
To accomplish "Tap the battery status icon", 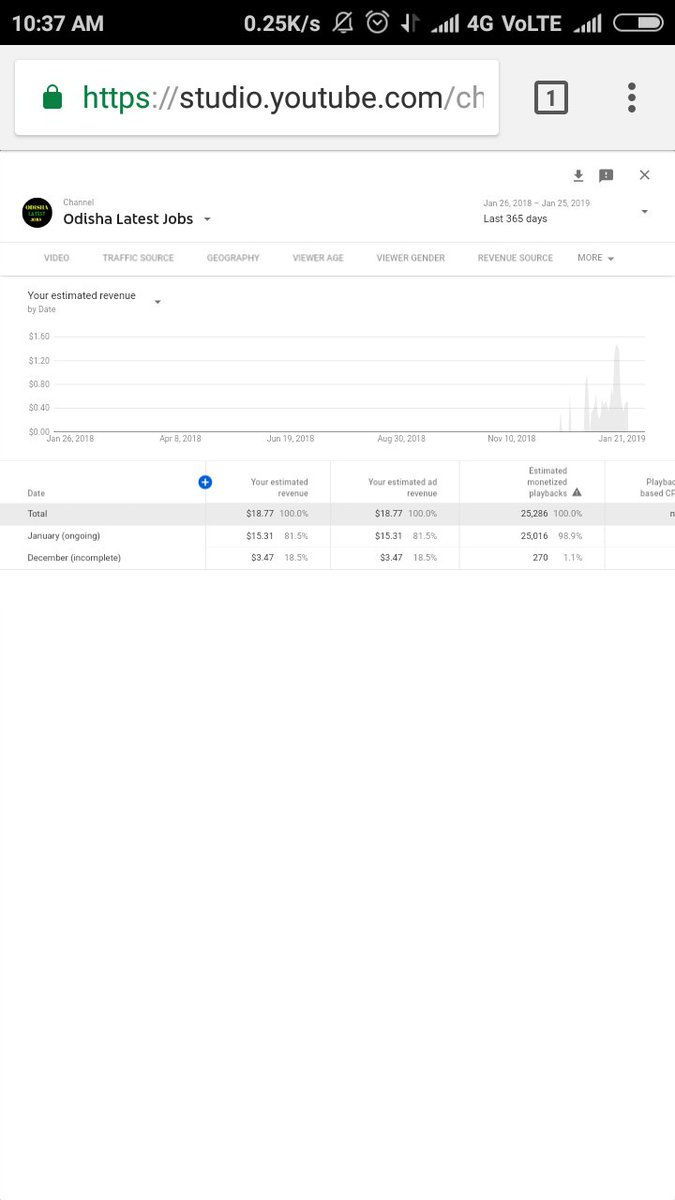I will pyautogui.click(x=637, y=22).
